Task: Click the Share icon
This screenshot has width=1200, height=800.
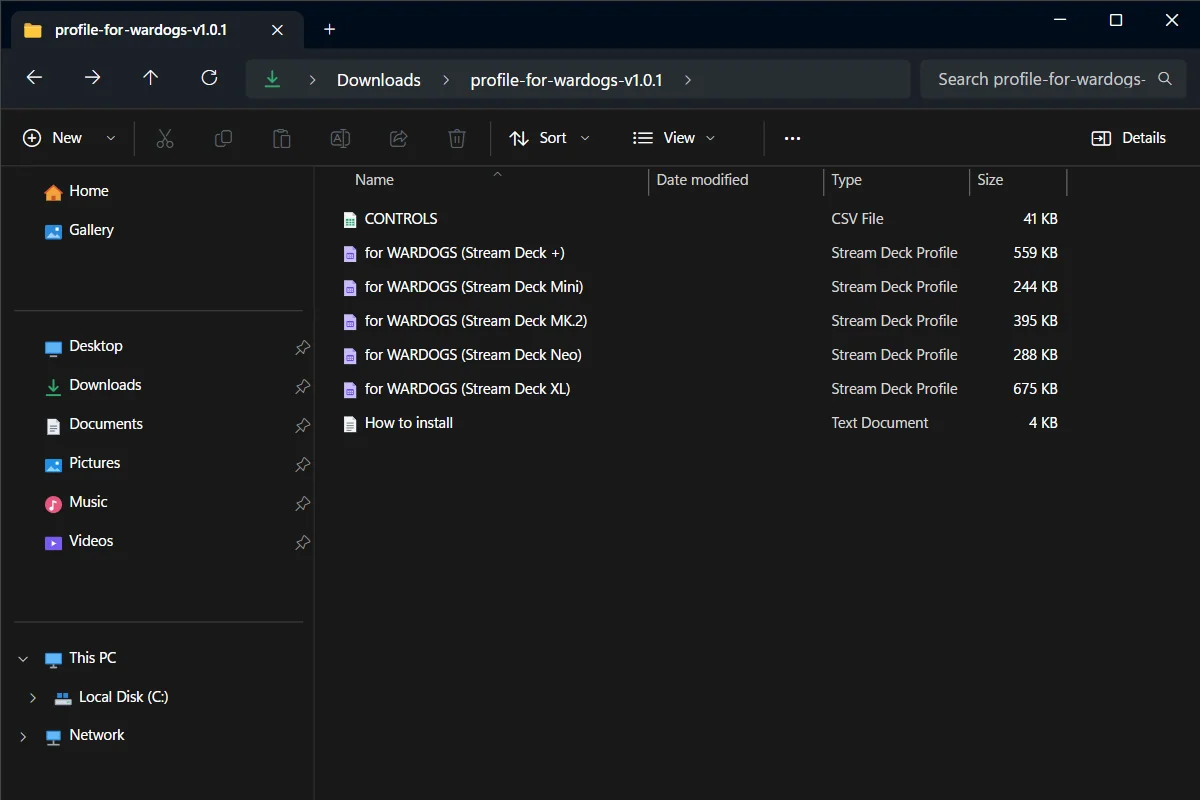Action: coord(399,138)
